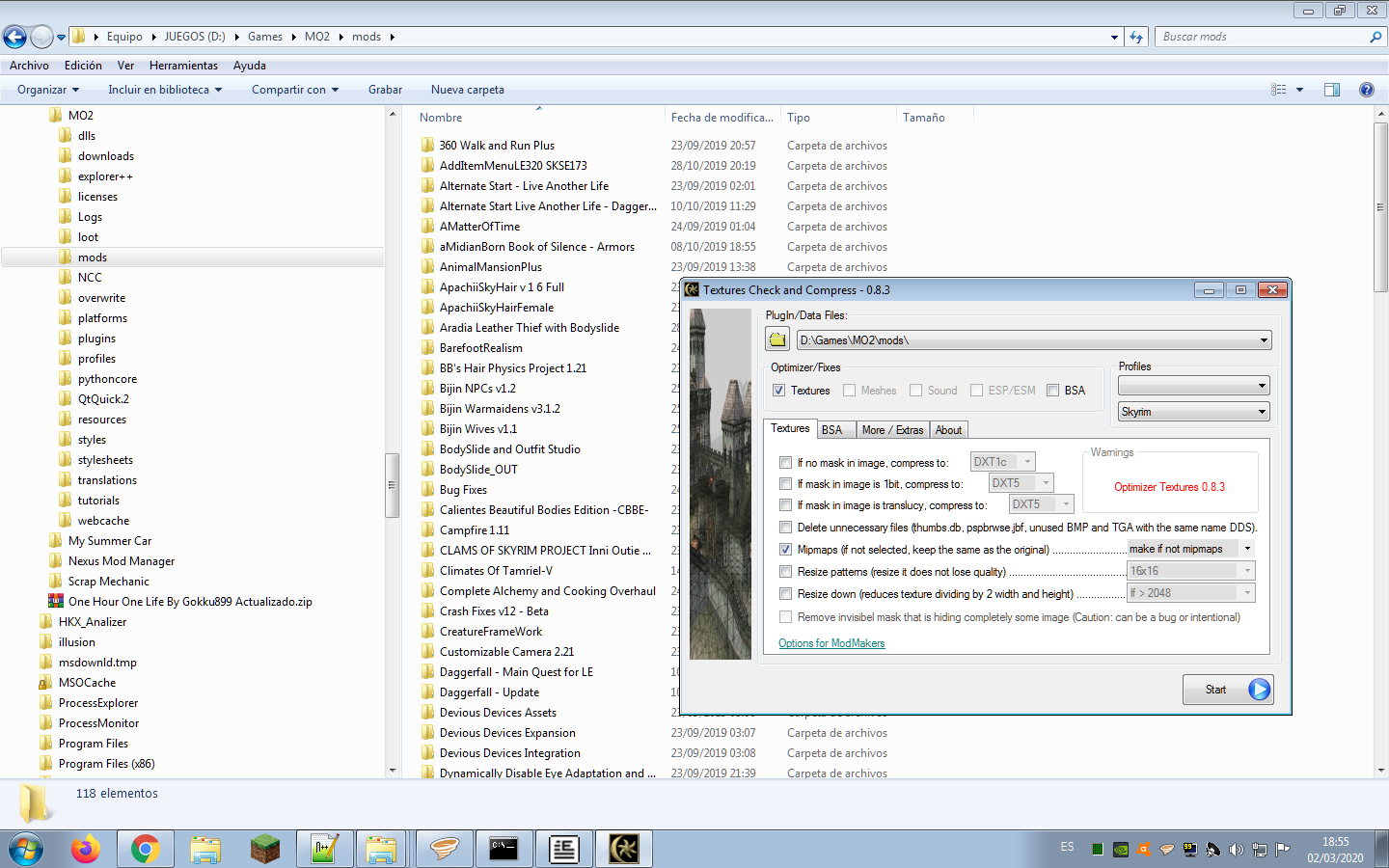The height and width of the screenshot is (868, 1389).
Task: Open the Minecraft grass block taskbar icon
Action: 265,849
